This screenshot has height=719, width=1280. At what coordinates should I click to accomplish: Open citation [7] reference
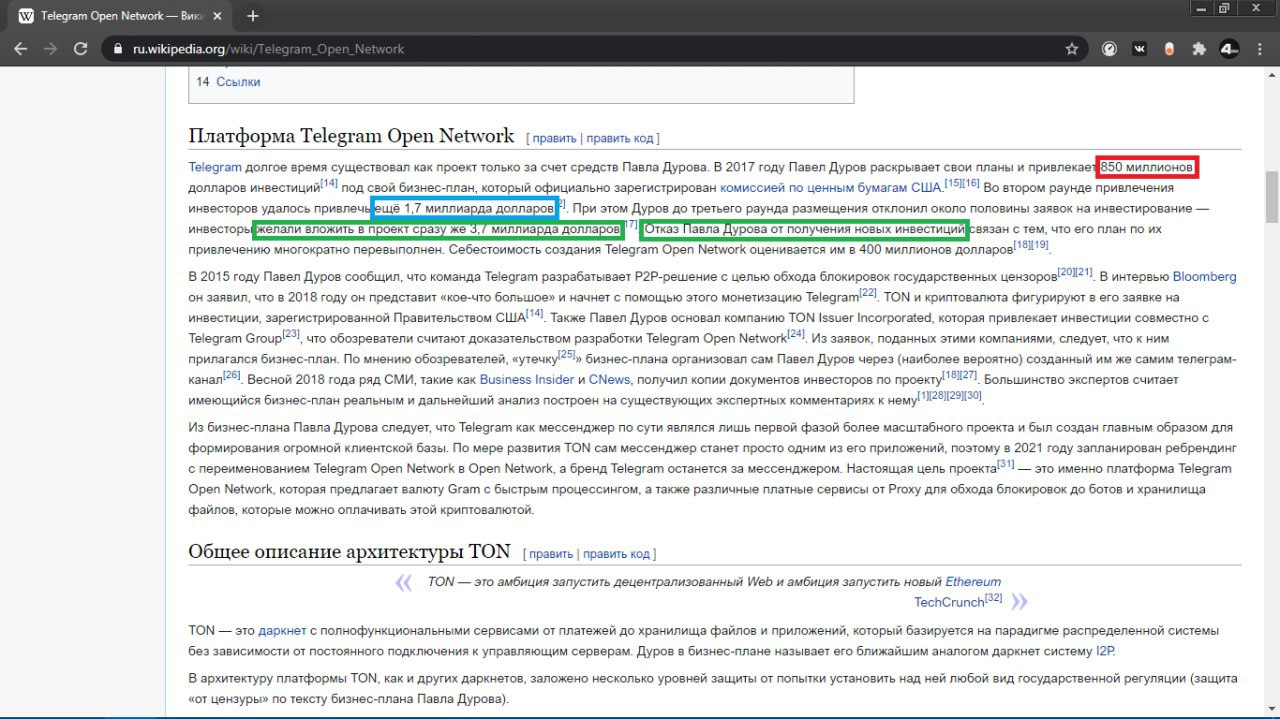[x=632, y=225]
